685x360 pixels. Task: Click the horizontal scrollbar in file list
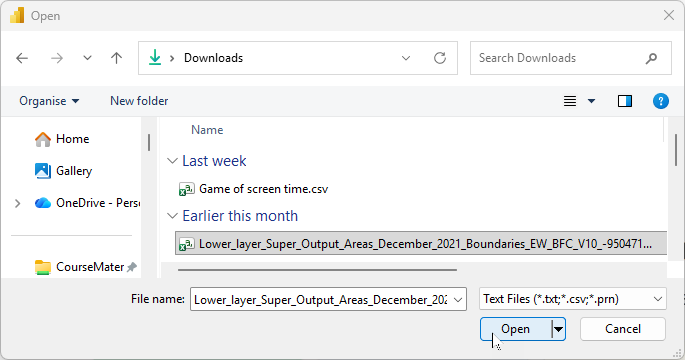tap(317, 270)
